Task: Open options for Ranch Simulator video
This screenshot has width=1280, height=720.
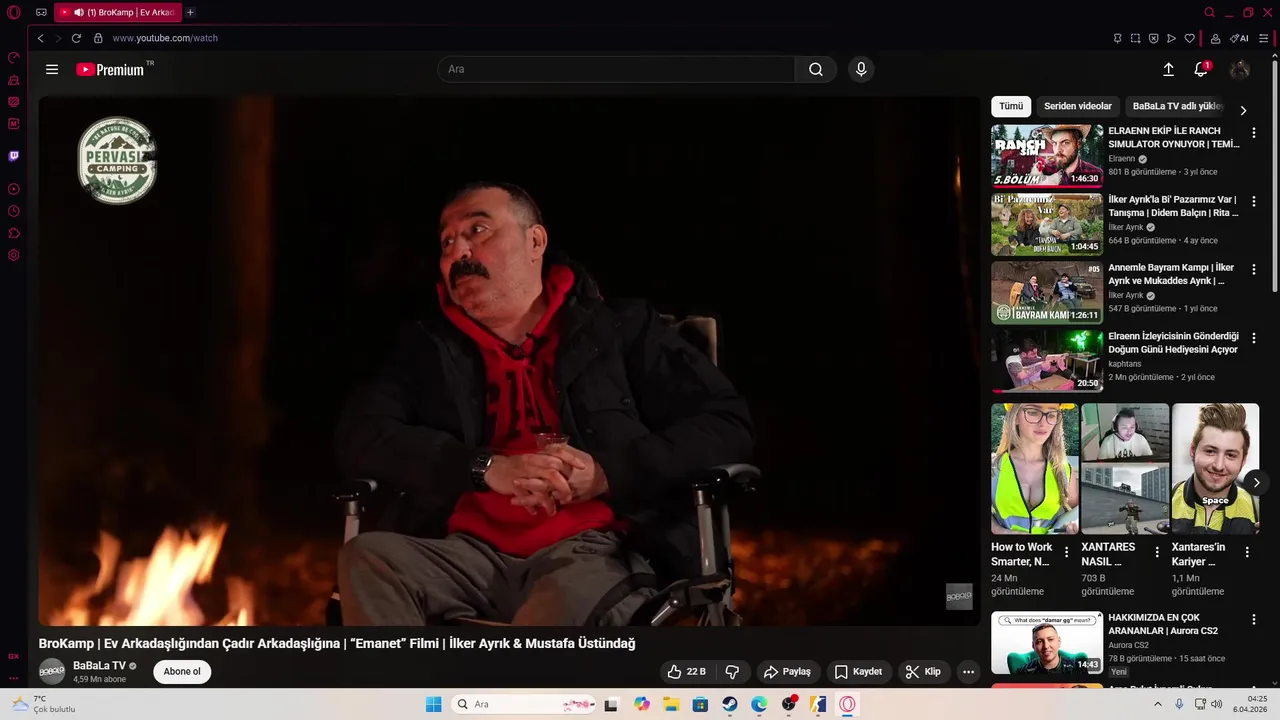Action: (1253, 132)
